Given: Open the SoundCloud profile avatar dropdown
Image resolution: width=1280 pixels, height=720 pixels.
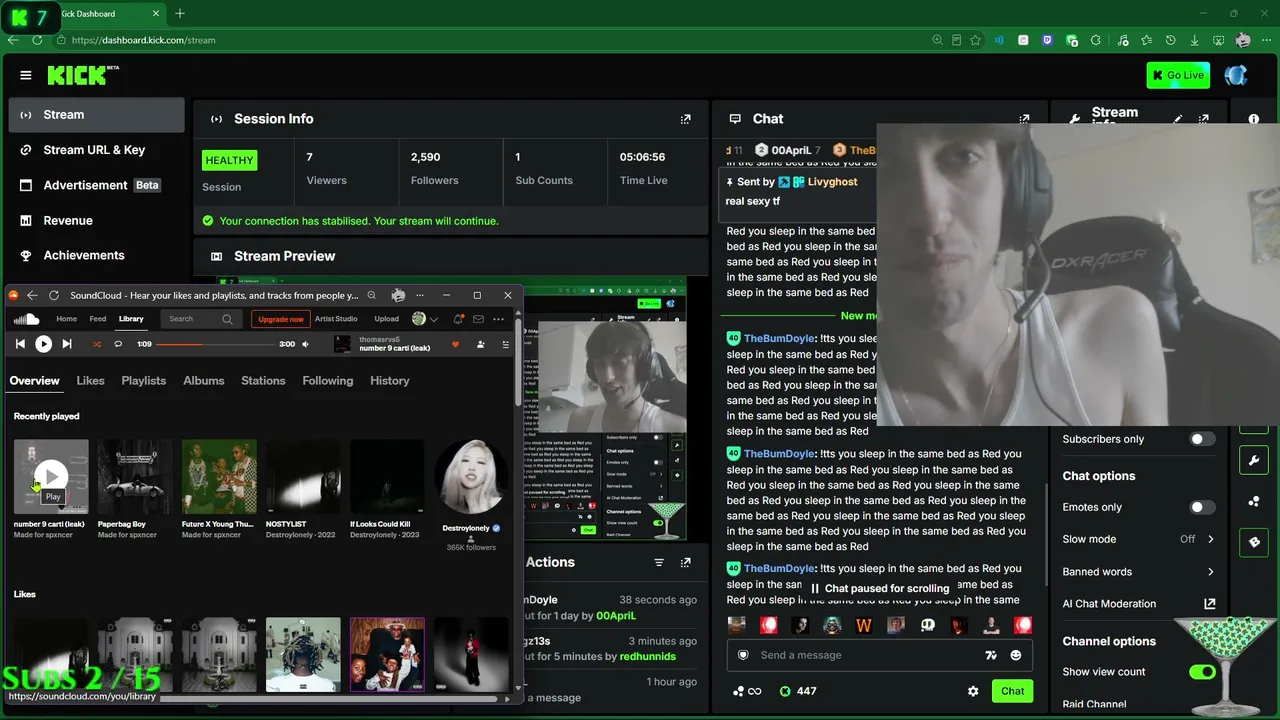Looking at the screenshot, I should click(425, 319).
